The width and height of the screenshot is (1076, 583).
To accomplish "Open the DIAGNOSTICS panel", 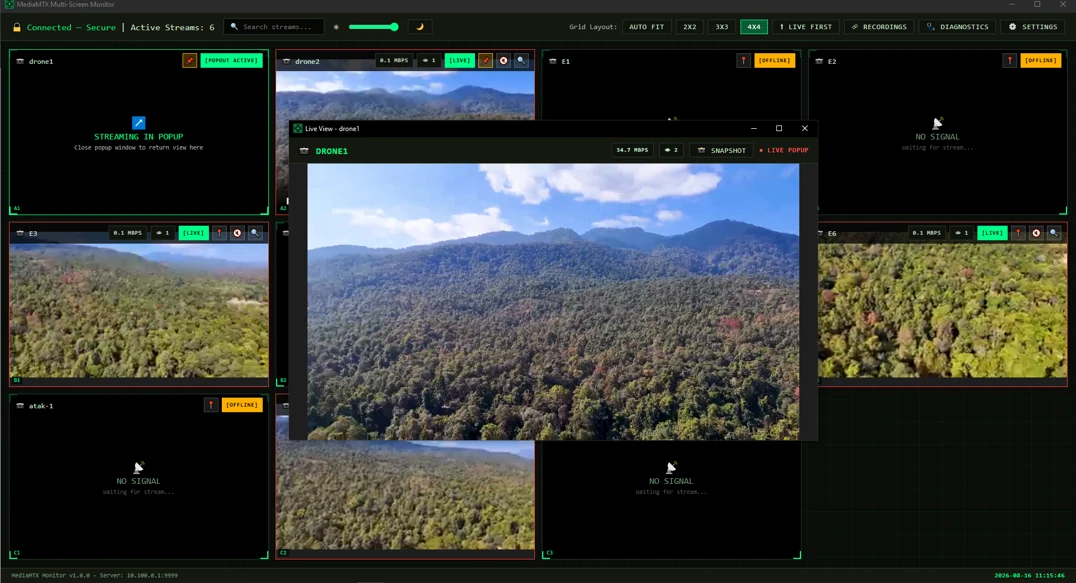I will (x=958, y=27).
